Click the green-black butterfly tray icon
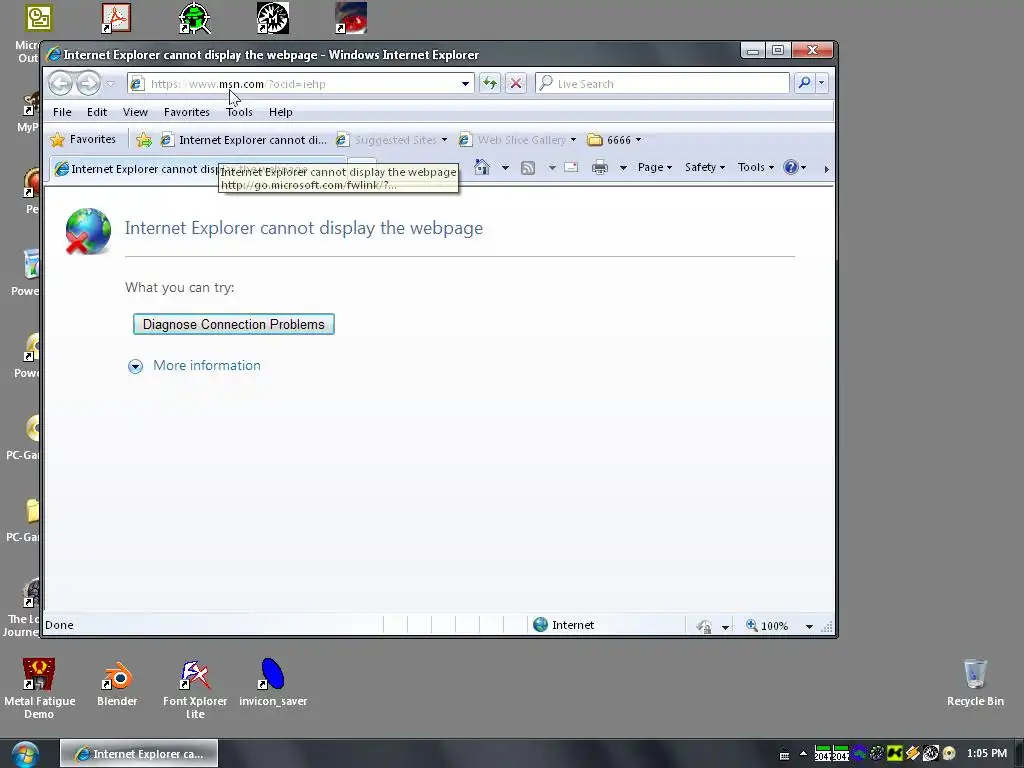Screen dimensions: 1024x768 click(x=894, y=753)
